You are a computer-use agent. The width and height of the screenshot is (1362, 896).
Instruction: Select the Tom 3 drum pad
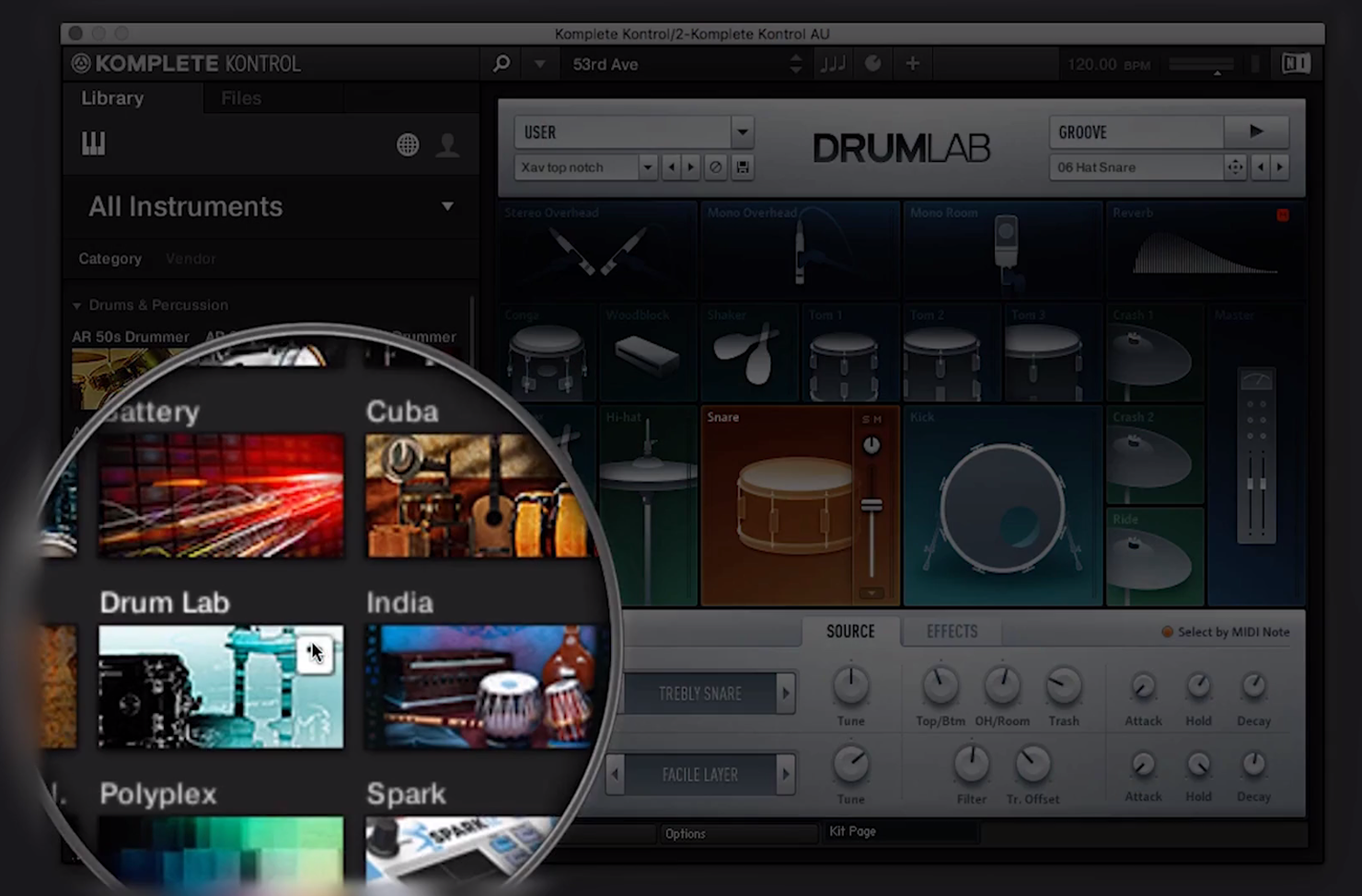[1052, 353]
